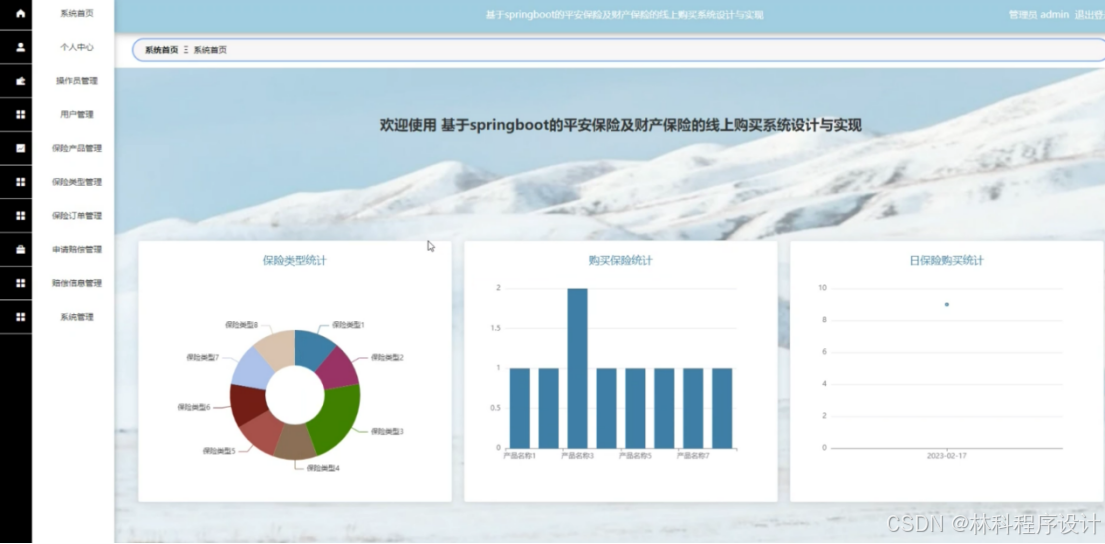This screenshot has height=544, width=1105.
Task: Click the tallest bar above 产品名称3
Action: pos(577,369)
